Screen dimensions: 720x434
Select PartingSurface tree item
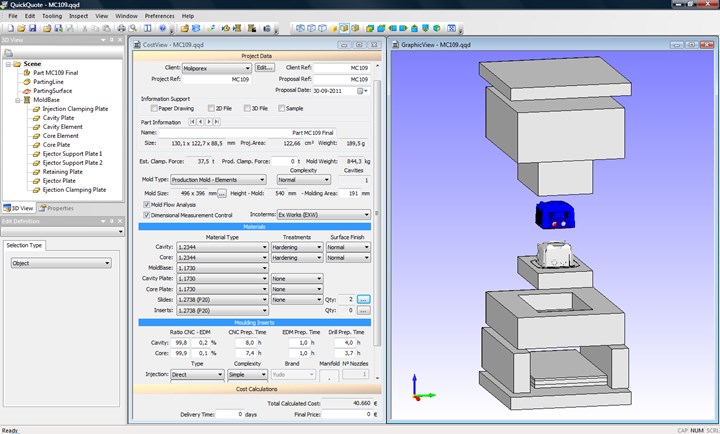[x=52, y=91]
